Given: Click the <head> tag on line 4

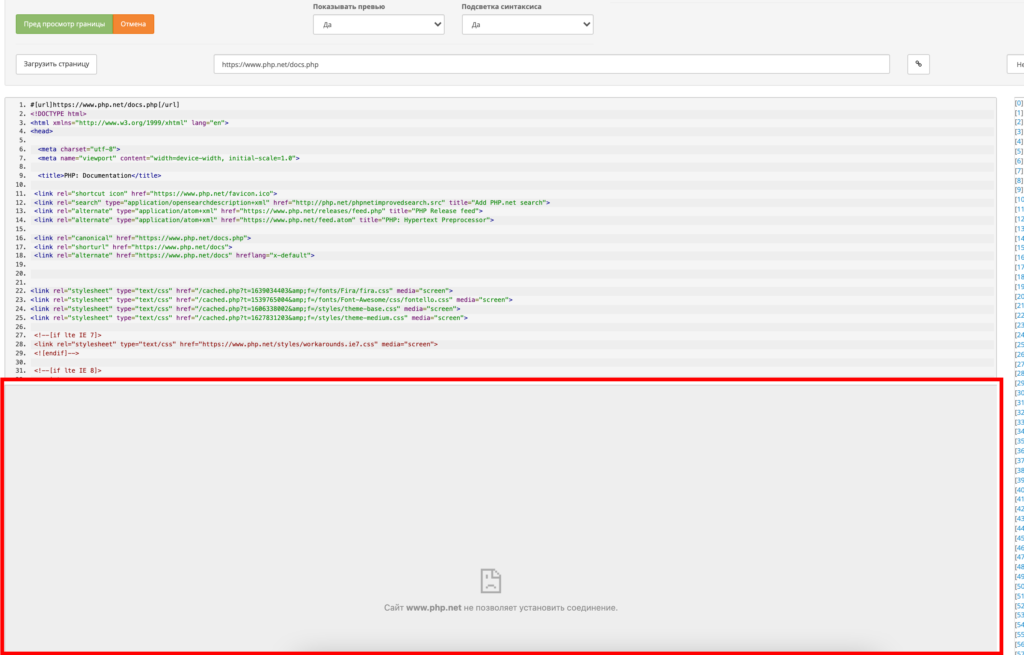Looking at the screenshot, I should pyautogui.click(x=41, y=131).
